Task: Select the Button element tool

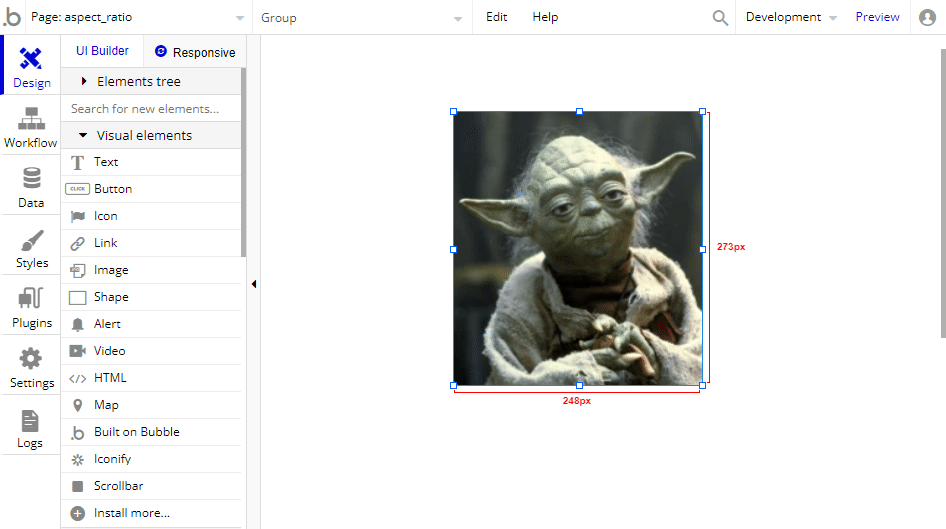Action: pos(151,189)
